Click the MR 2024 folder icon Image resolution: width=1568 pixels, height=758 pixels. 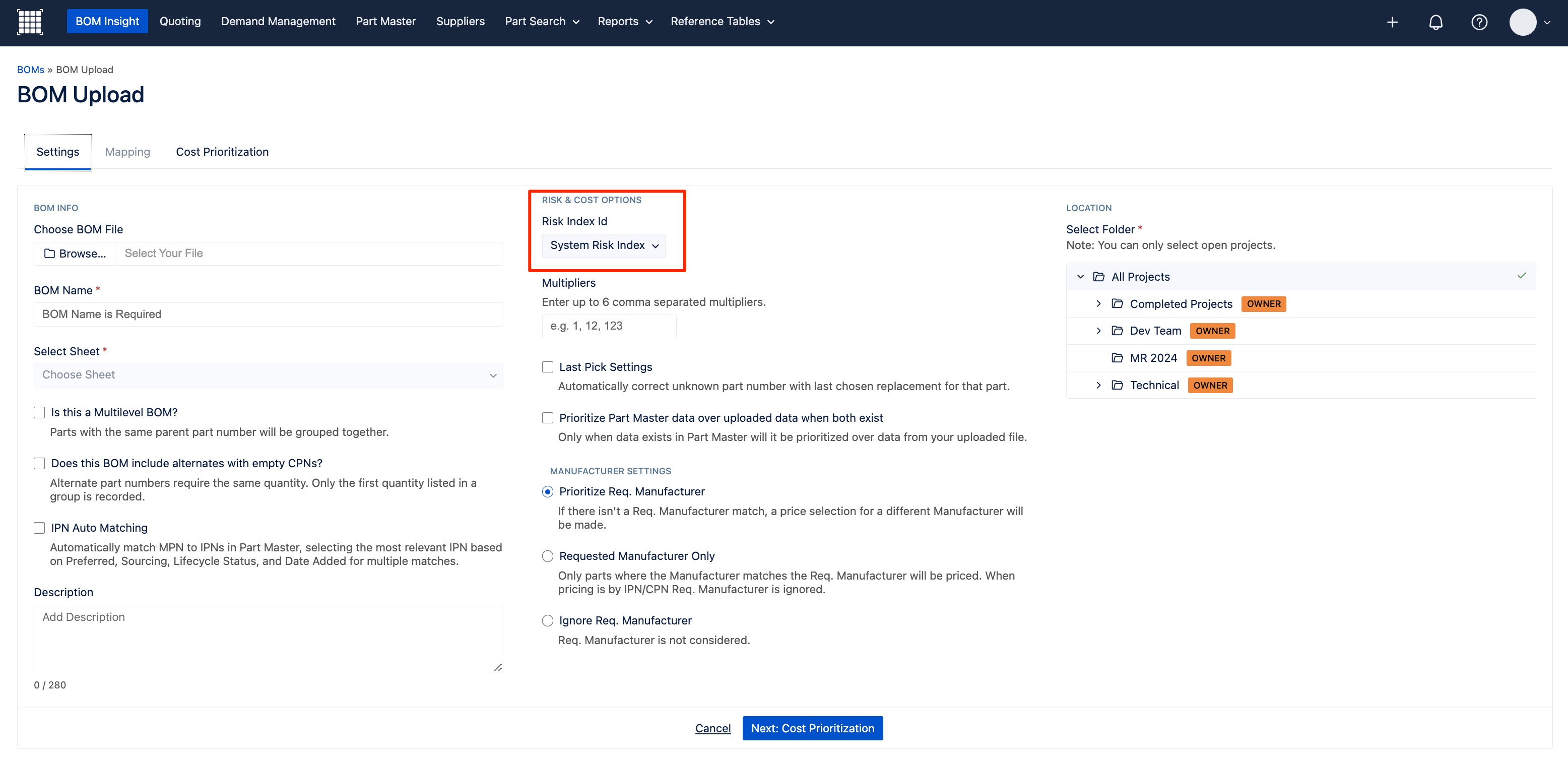click(1117, 357)
